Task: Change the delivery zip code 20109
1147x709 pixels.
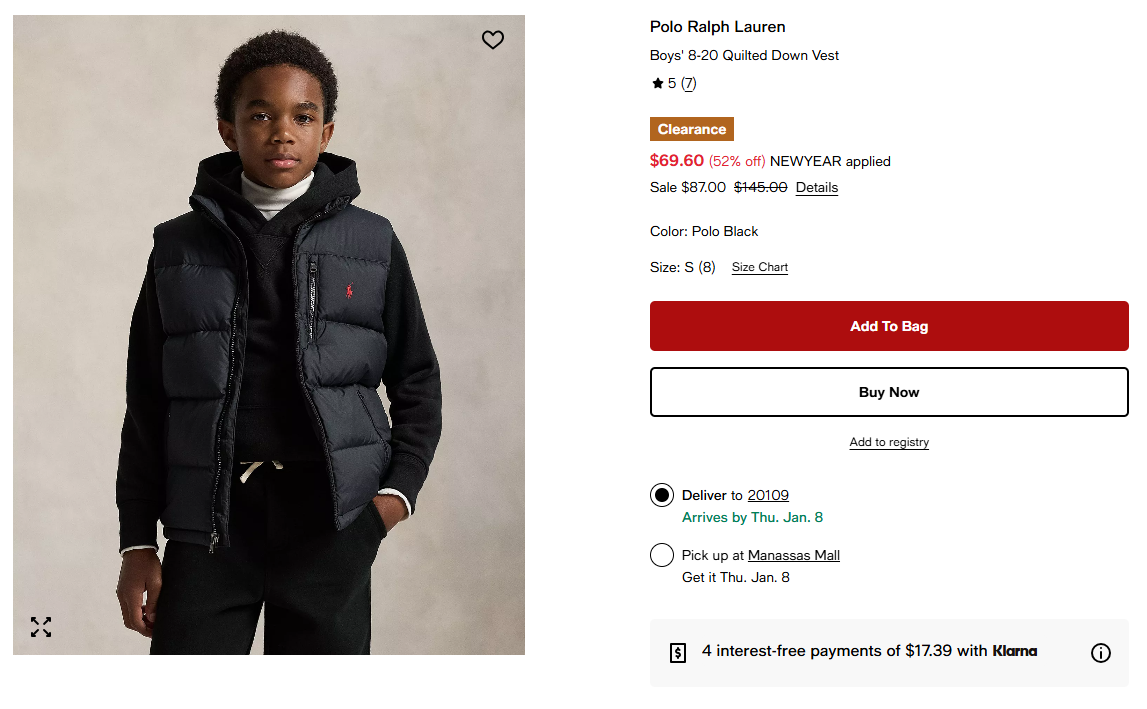Action: (768, 495)
